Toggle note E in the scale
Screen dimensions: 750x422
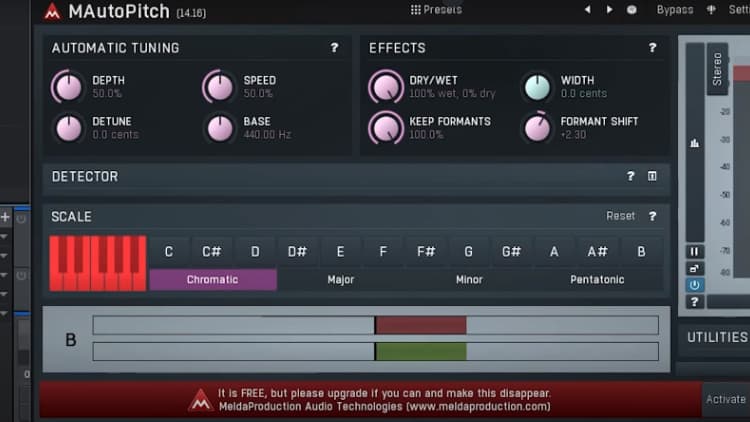tap(340, 252)
